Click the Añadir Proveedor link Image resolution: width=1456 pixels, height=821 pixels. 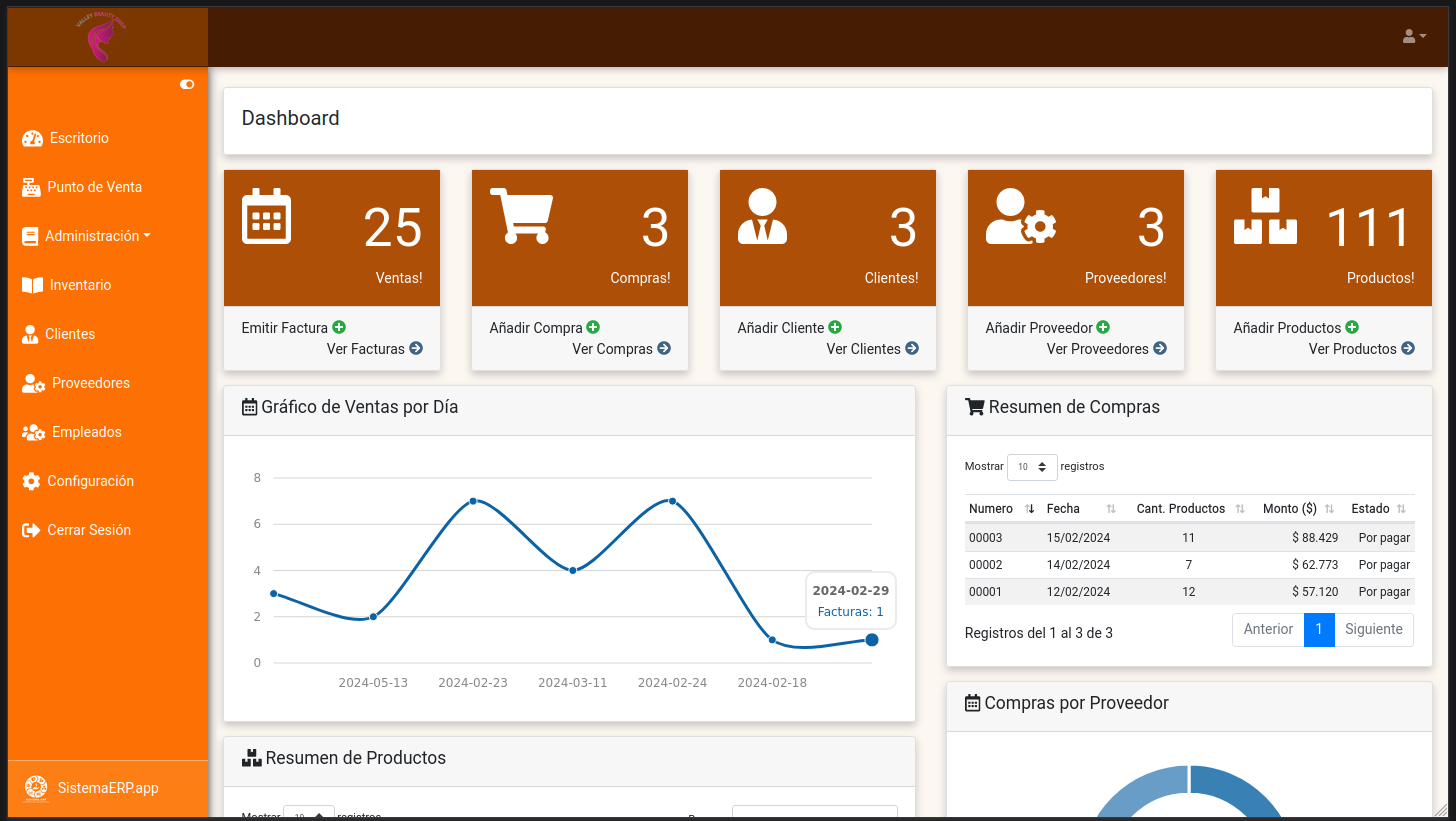(1038, 328)
